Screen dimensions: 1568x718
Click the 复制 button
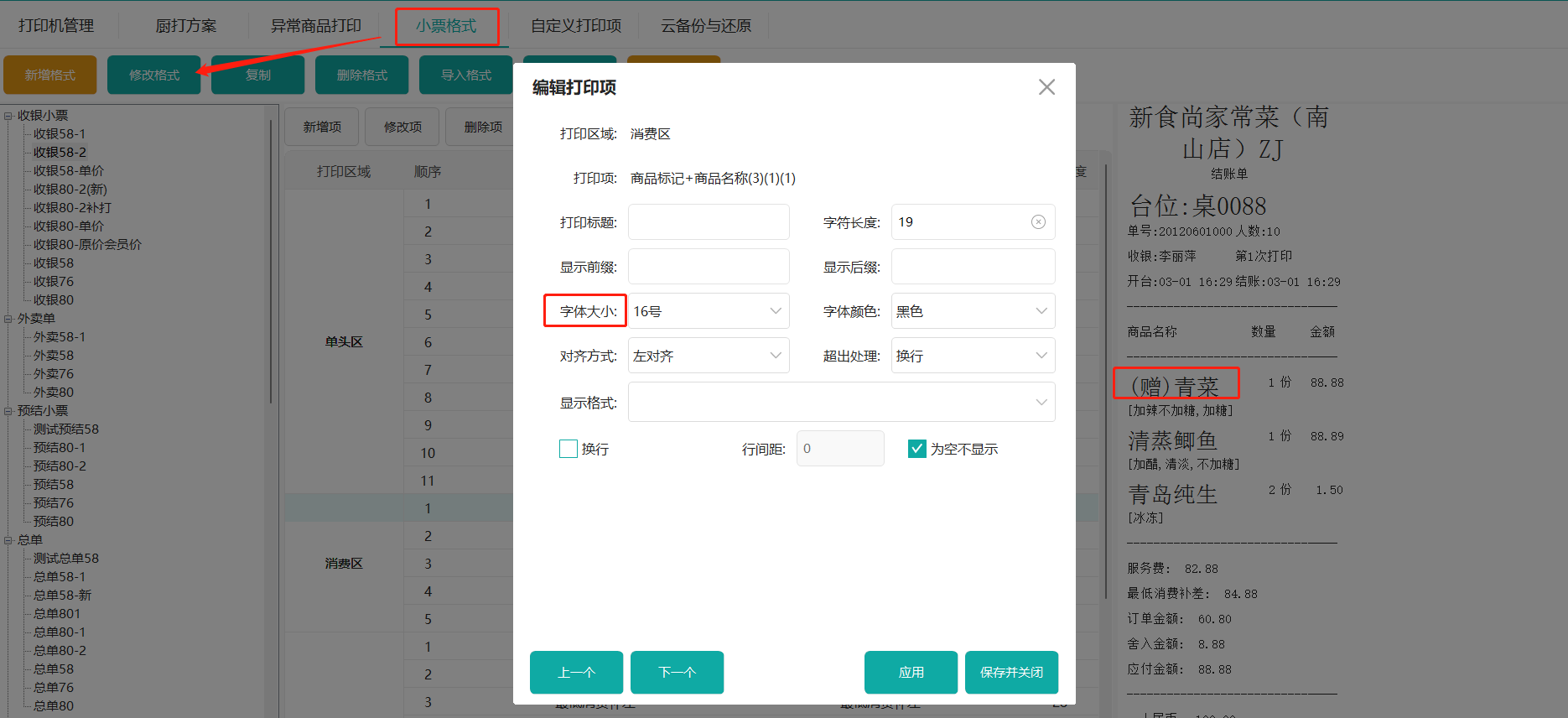(x=258, y=75)
